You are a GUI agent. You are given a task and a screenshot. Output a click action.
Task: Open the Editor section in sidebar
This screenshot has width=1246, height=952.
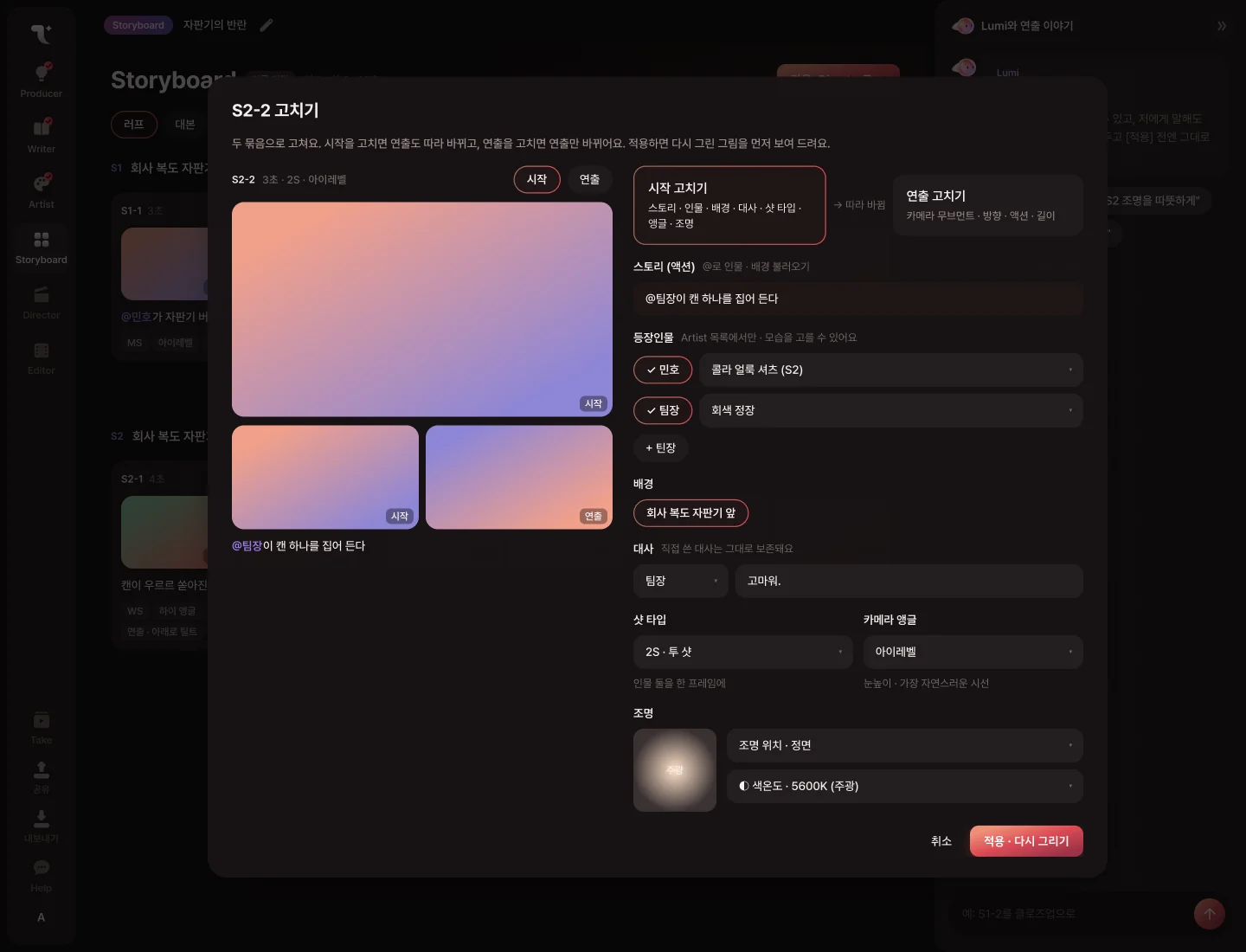coord(41,357)
